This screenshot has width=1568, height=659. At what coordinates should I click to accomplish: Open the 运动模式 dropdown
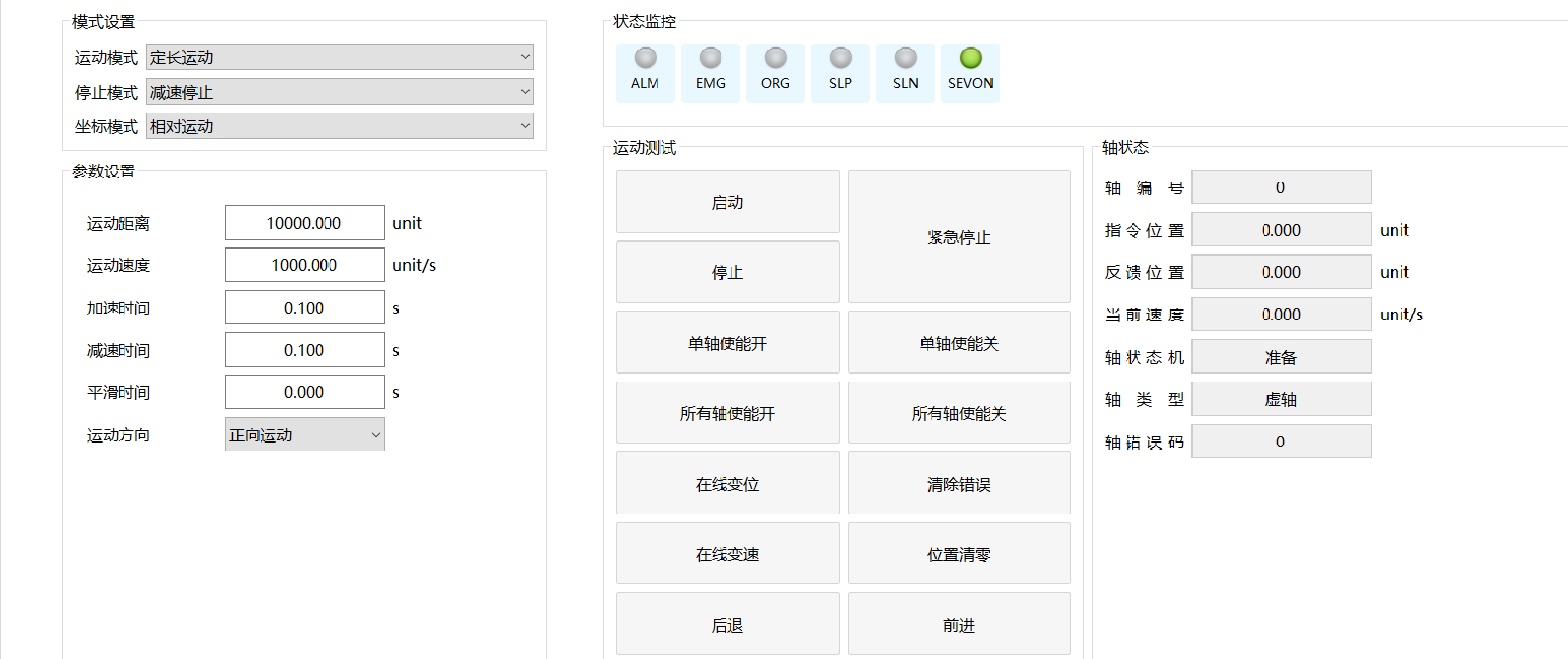pos(340,57)
